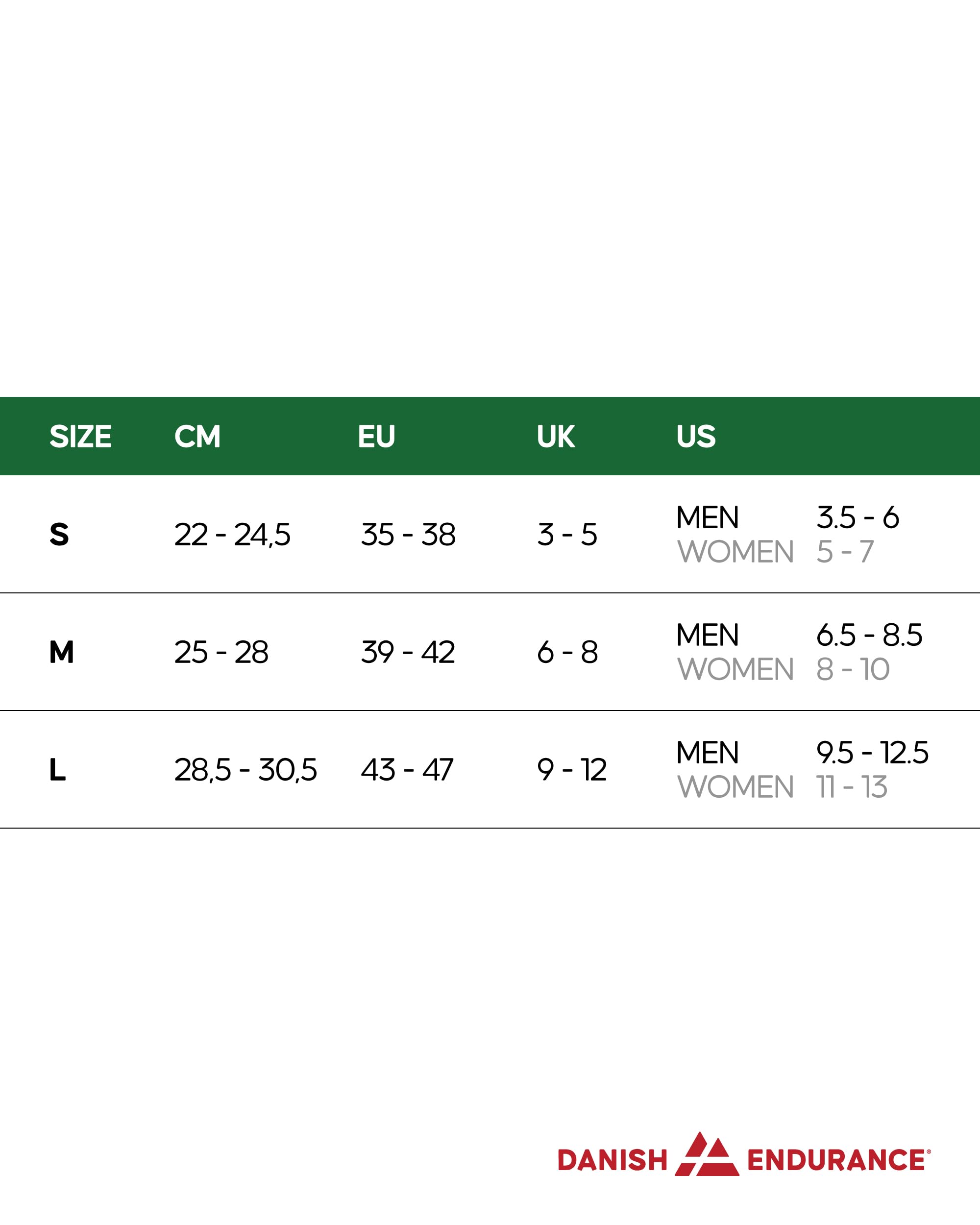Select the US column header
Screen dimensions: 980x1225
[x=696, y=437]
